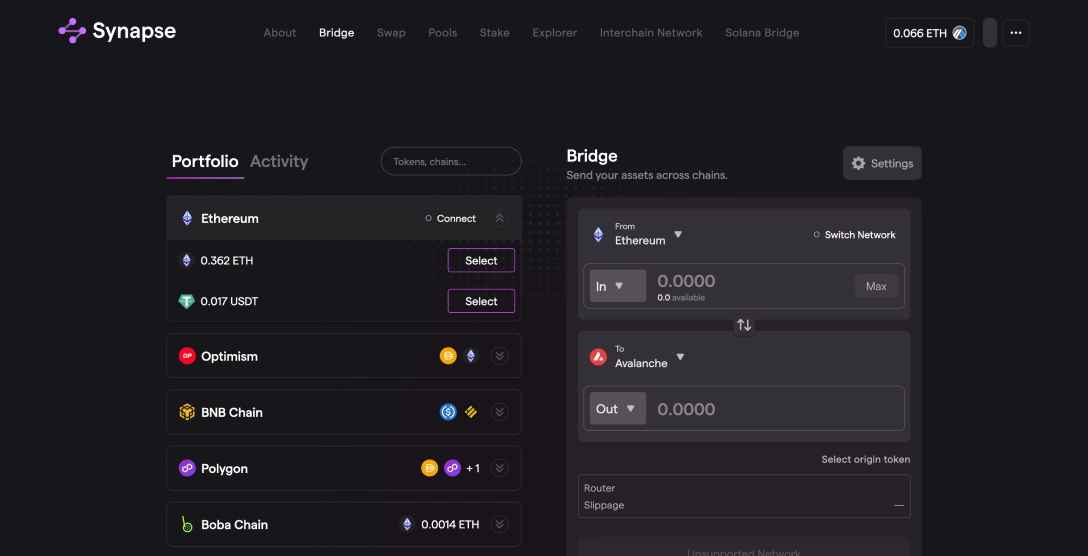Viewport: 1088px width, 556px height.
Task: Visit Interchain Network page
Action: [651, 33]
